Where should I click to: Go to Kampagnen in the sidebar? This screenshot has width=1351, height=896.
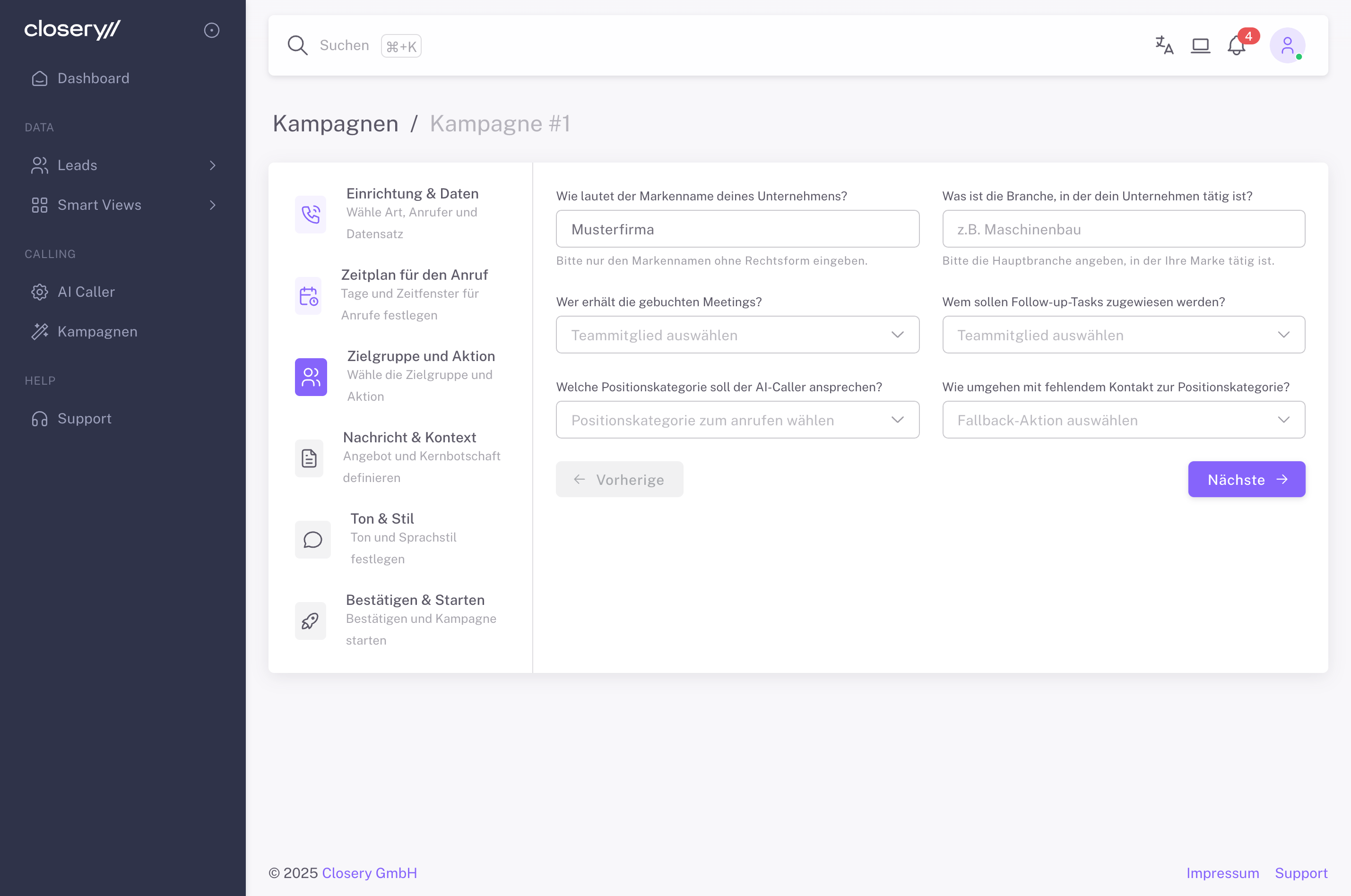97,331
